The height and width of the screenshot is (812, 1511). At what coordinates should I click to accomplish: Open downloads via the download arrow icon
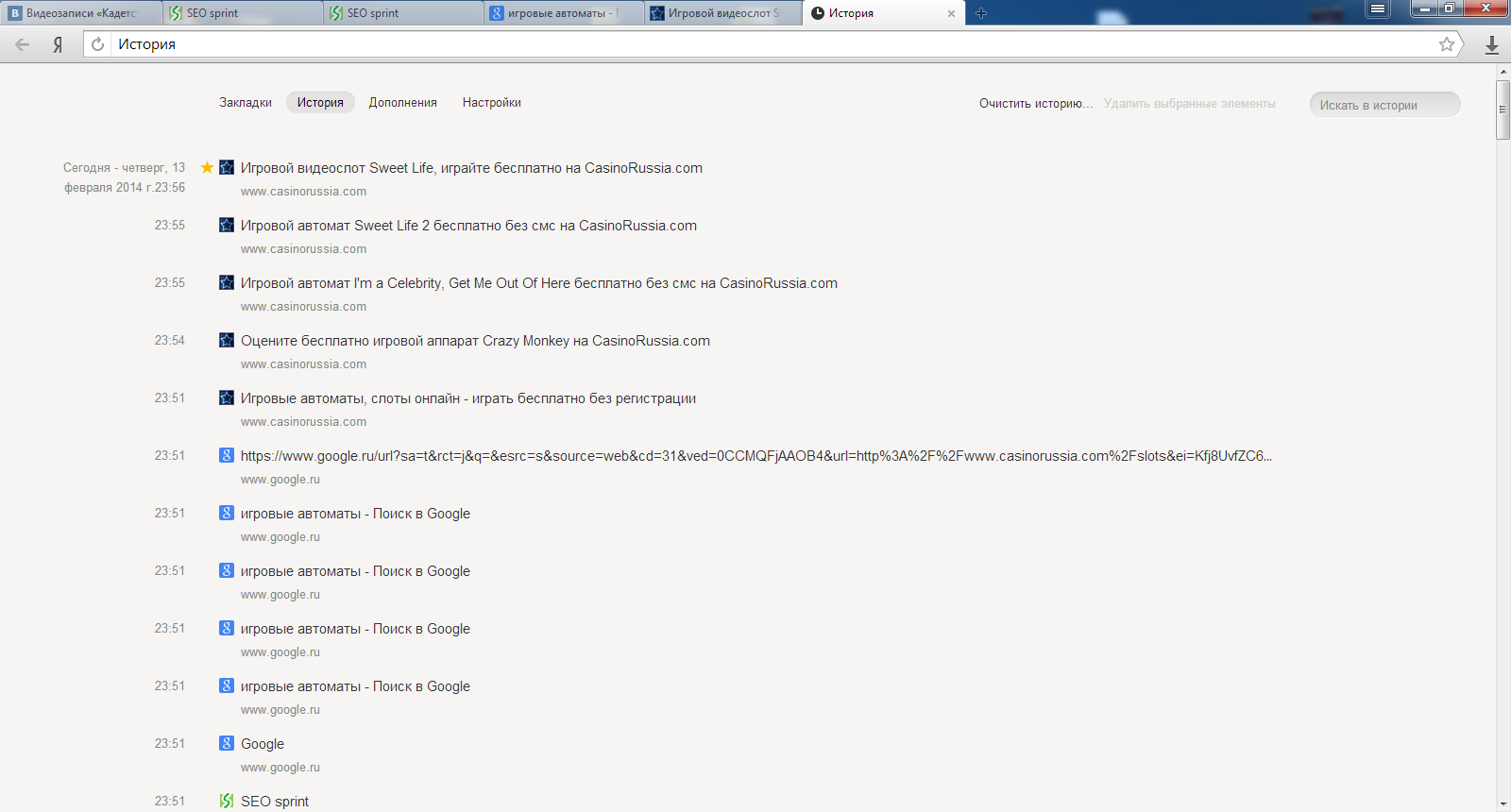pyautogui.click(x=1492, y=44)
